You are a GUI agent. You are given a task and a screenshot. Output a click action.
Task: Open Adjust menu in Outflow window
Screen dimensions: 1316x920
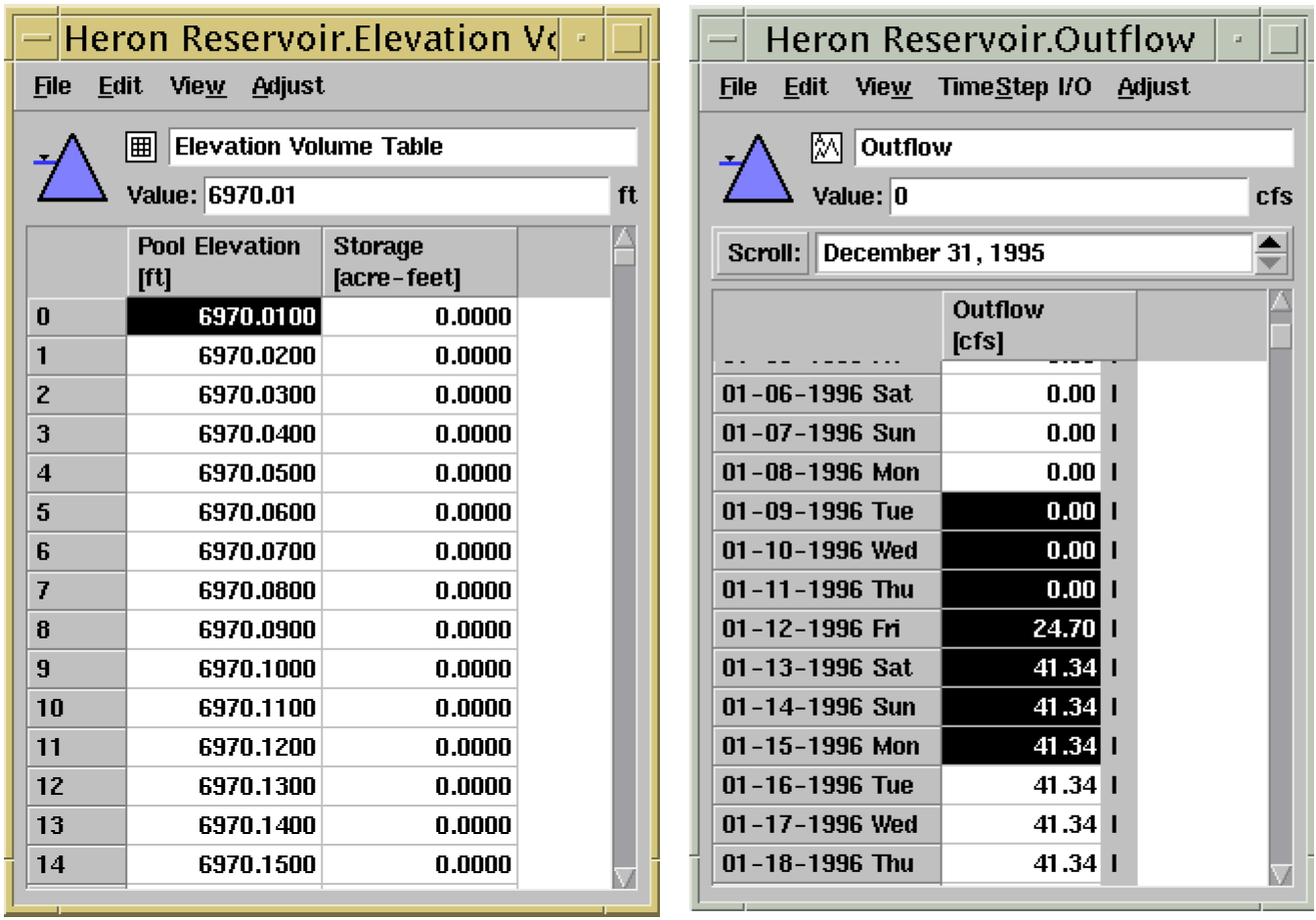(1153, 88)
